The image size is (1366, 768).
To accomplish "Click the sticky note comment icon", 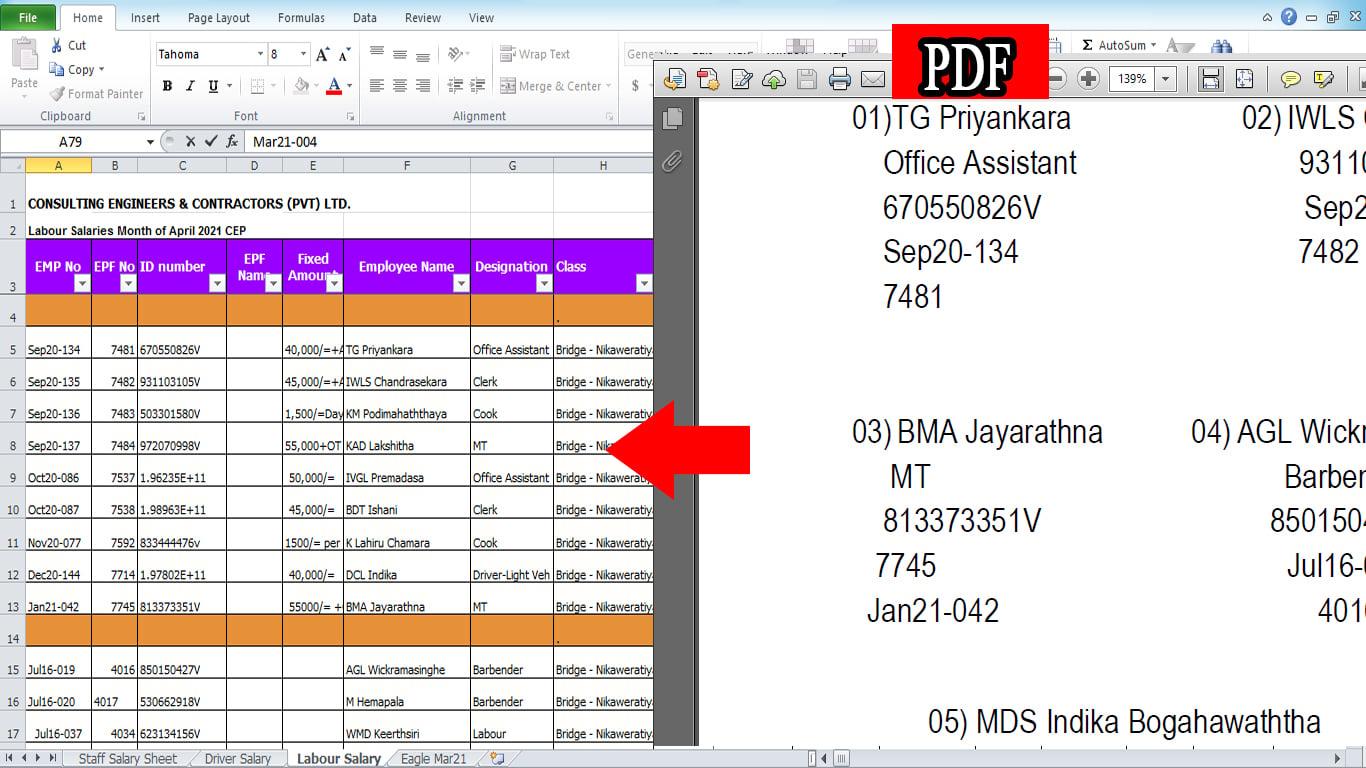I will coord(1292,78).
